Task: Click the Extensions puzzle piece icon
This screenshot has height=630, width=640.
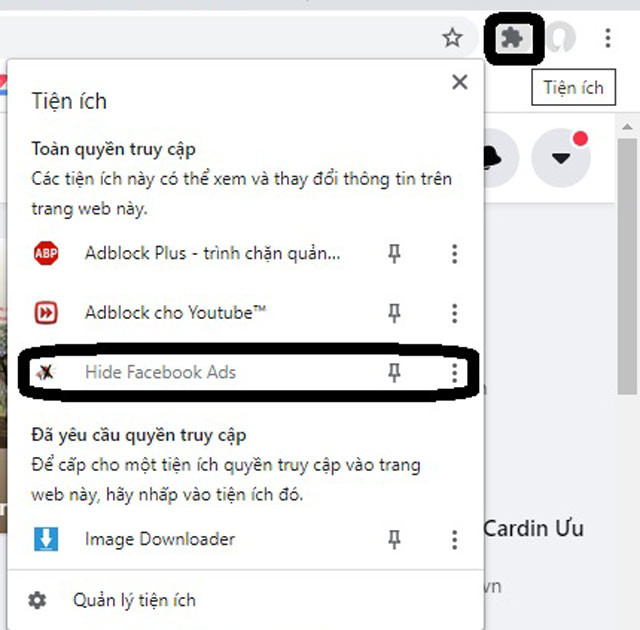Action: (513, 39)
